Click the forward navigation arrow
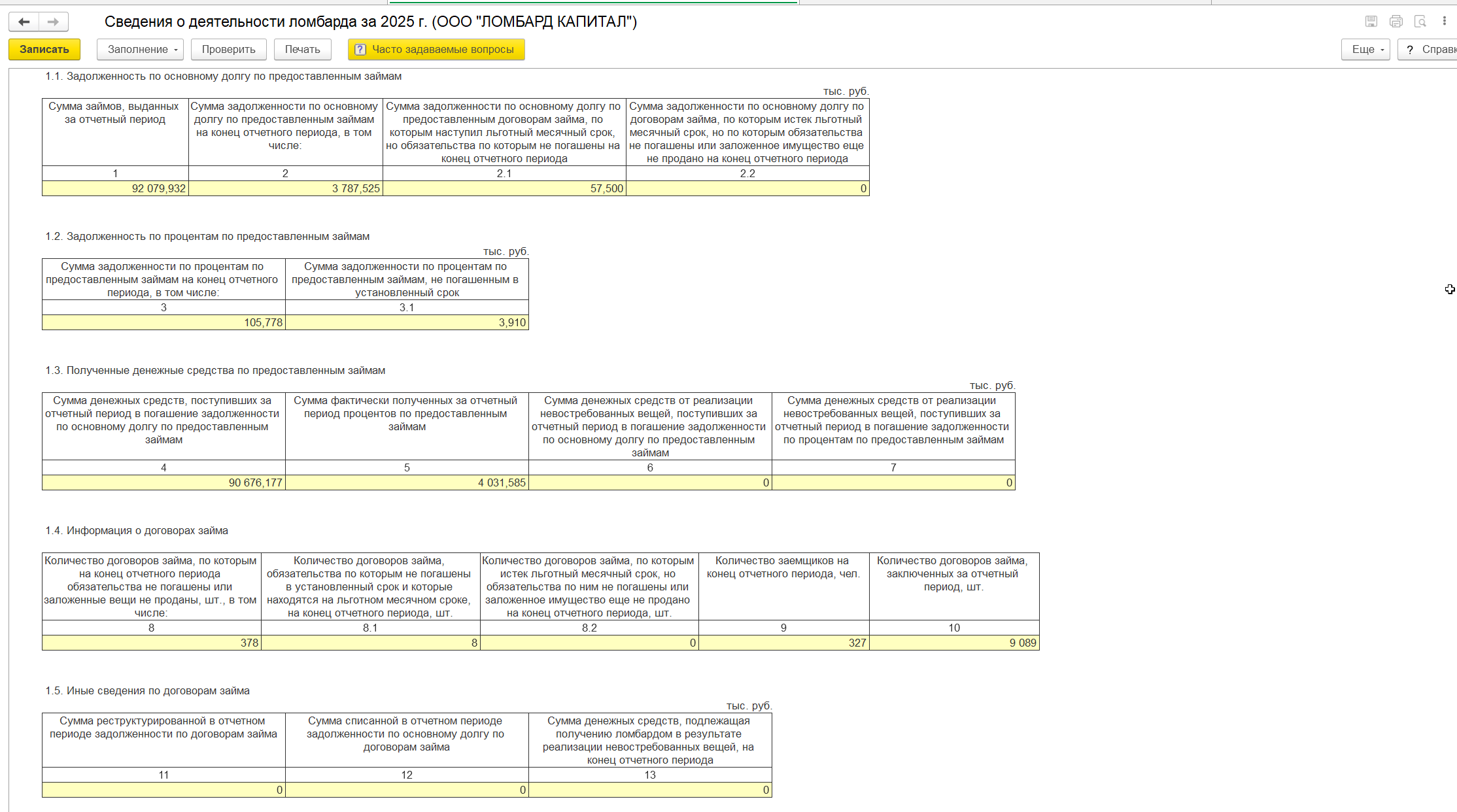 54,22
